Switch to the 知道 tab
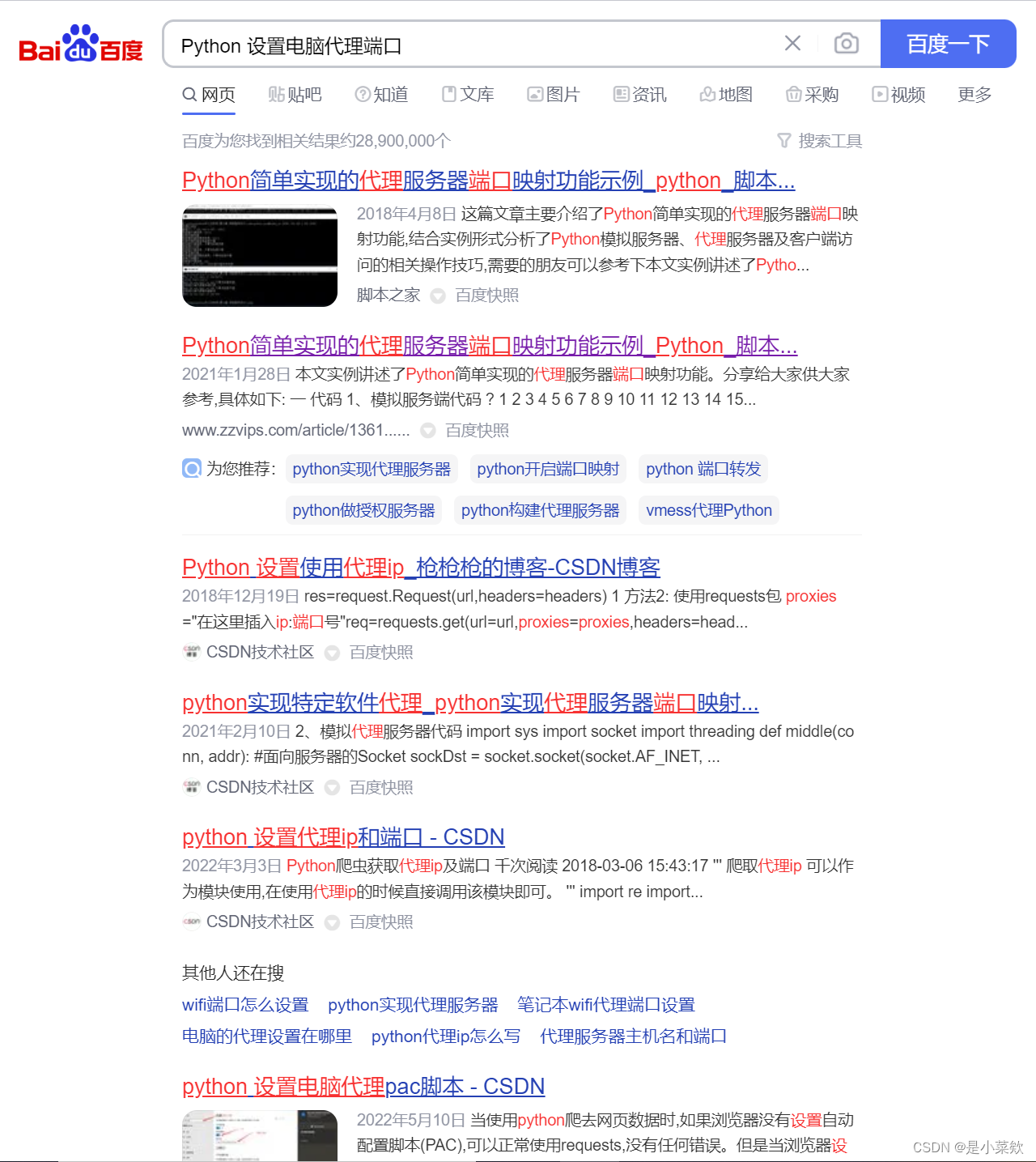The width and height of the screenshot is (1036, 1162). [381, 95]
